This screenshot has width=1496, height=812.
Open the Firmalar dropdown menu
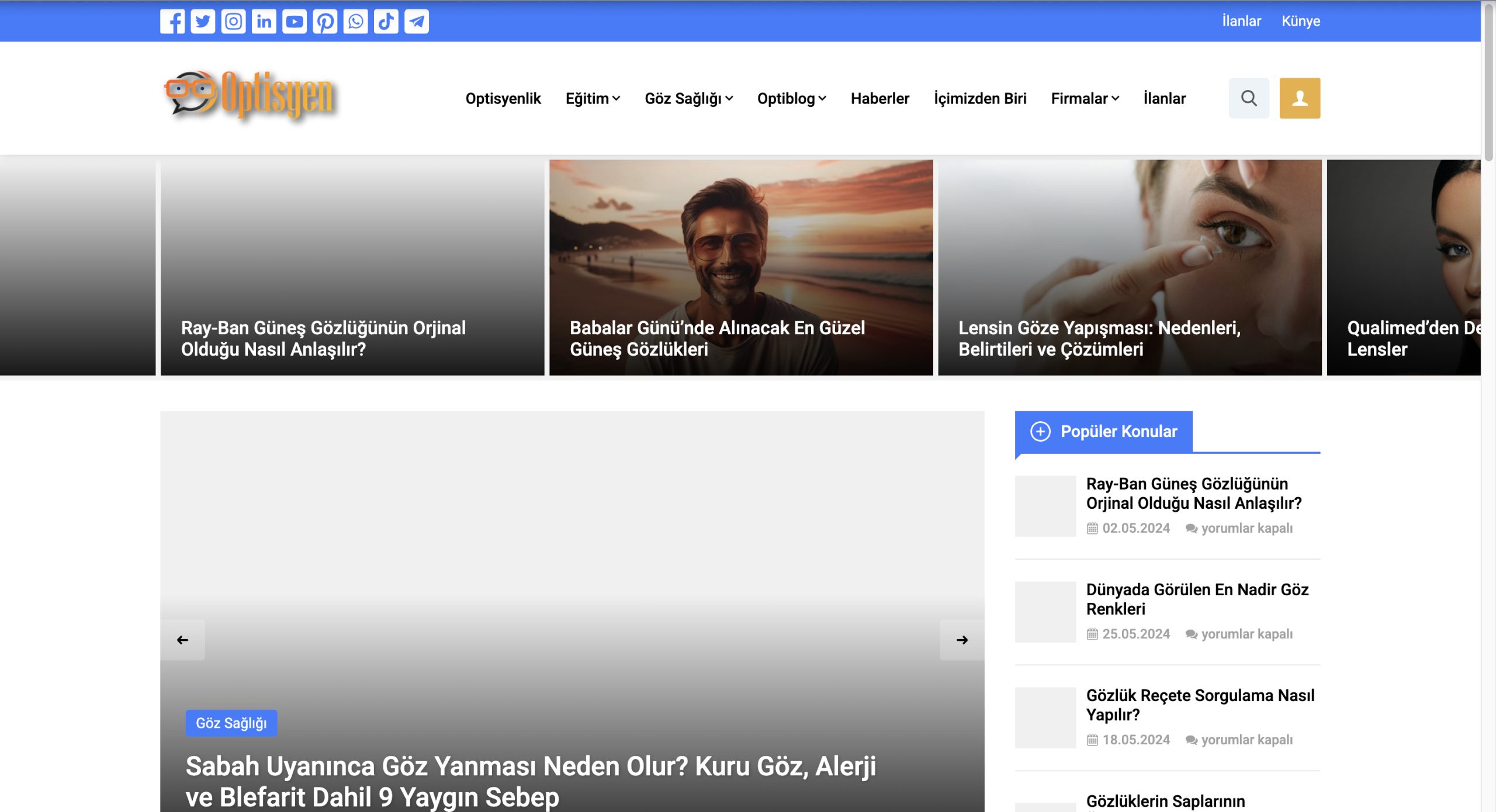(1085, 99)
